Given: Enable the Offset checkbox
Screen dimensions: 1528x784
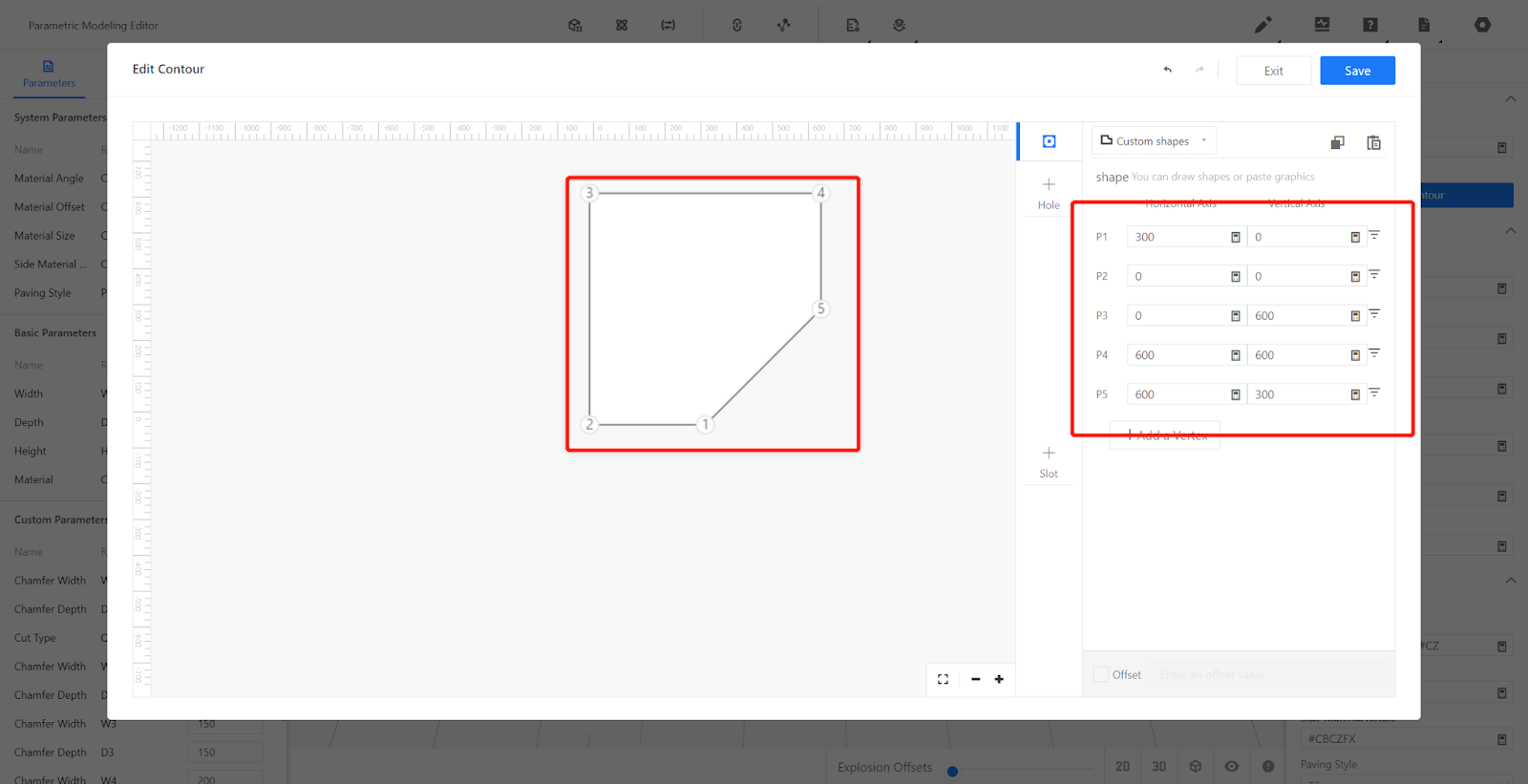Looking at the screenshot, I should click(x=1101, y=674).
